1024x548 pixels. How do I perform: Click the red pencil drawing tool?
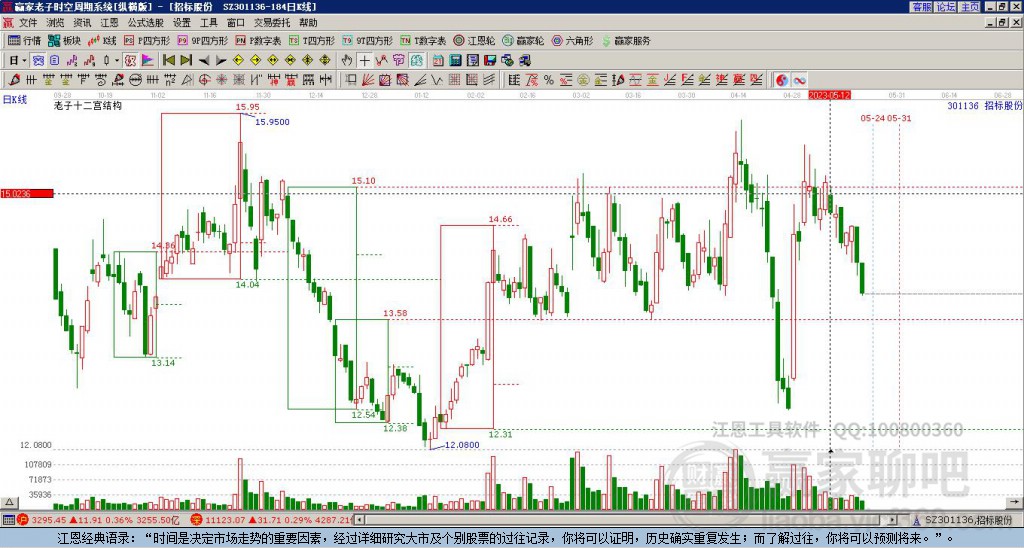pos(14,80)
